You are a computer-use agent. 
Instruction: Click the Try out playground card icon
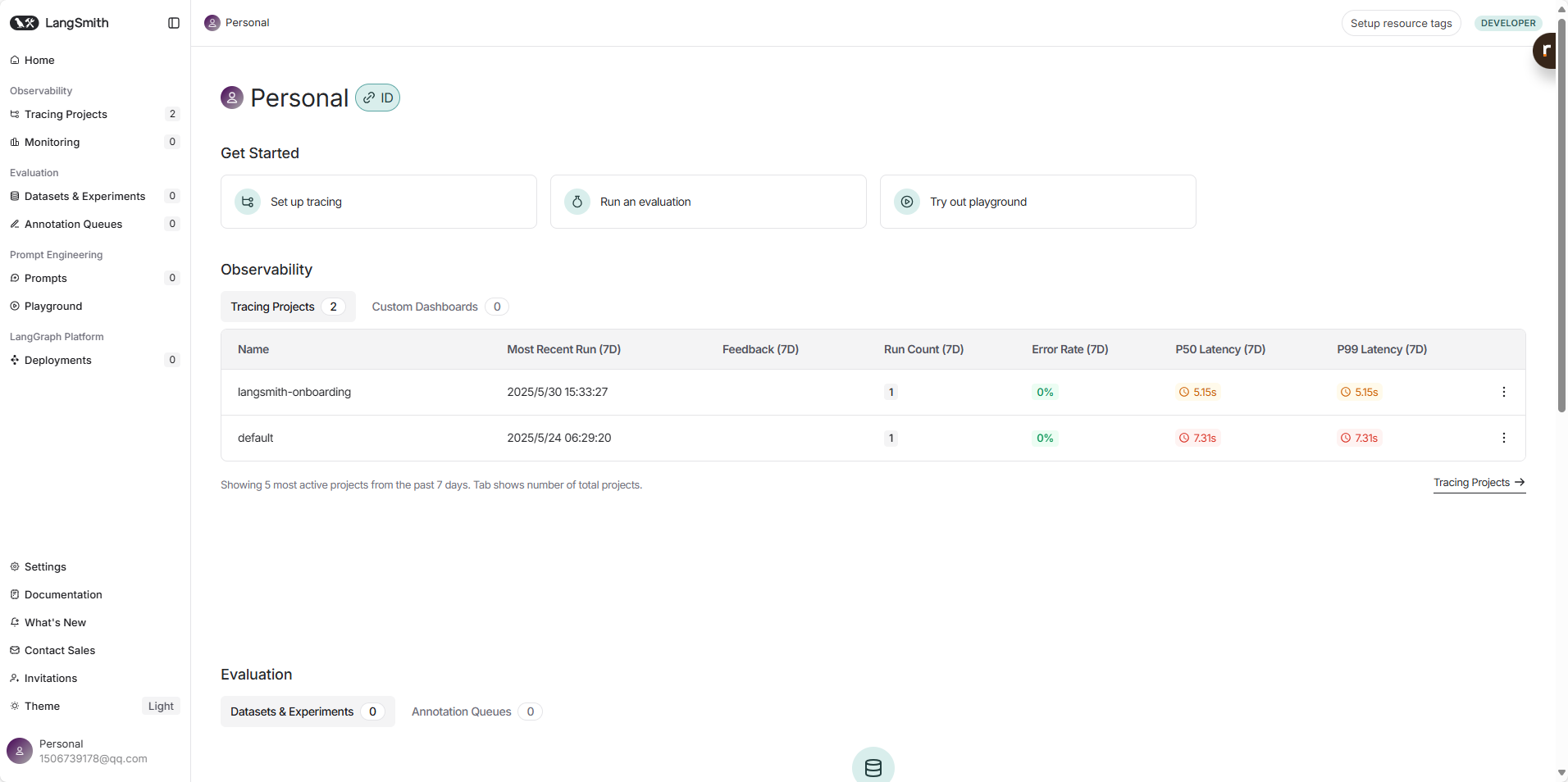[907, 202]
